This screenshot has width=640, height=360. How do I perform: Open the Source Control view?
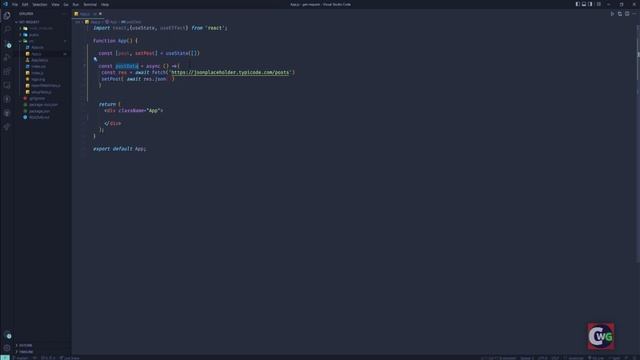7,44
